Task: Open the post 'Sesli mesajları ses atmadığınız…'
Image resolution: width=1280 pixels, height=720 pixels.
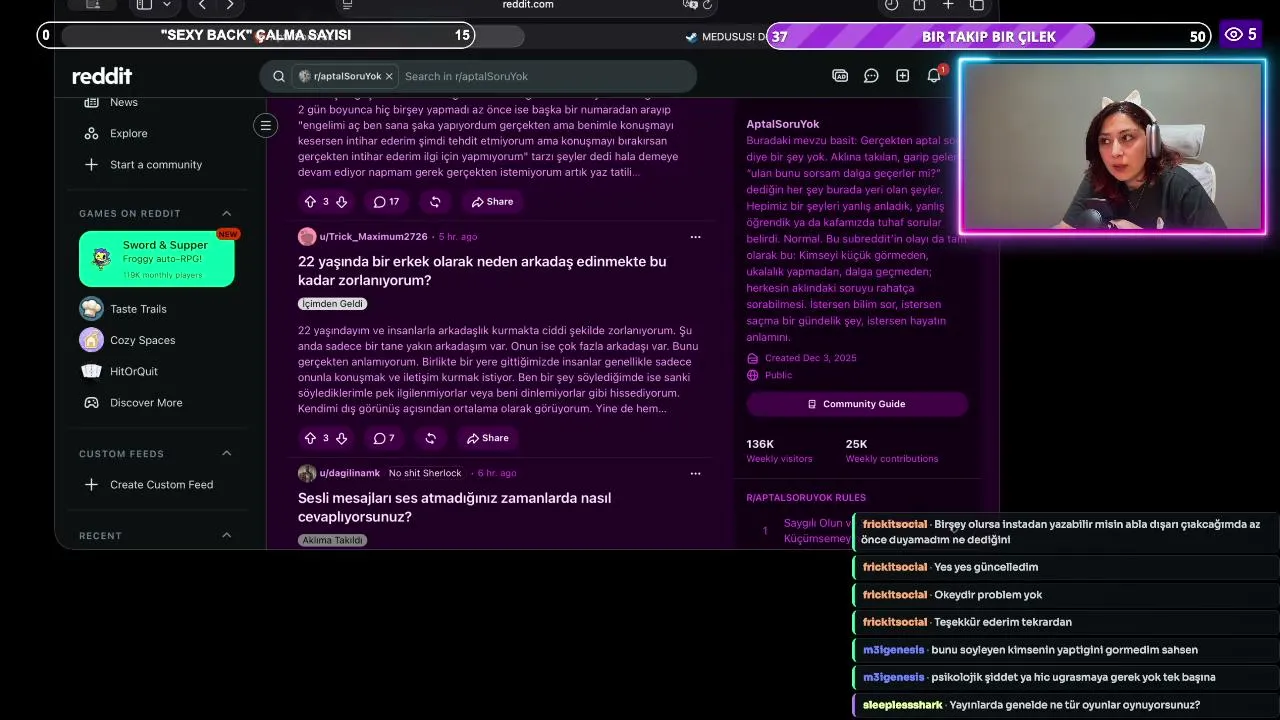Action: click(455, 507)
